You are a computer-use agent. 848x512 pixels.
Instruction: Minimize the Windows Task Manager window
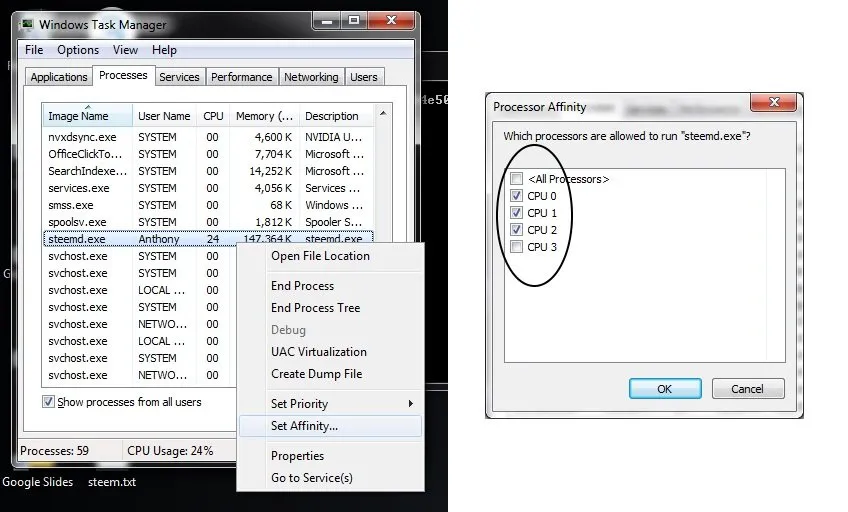pos(327,21)
